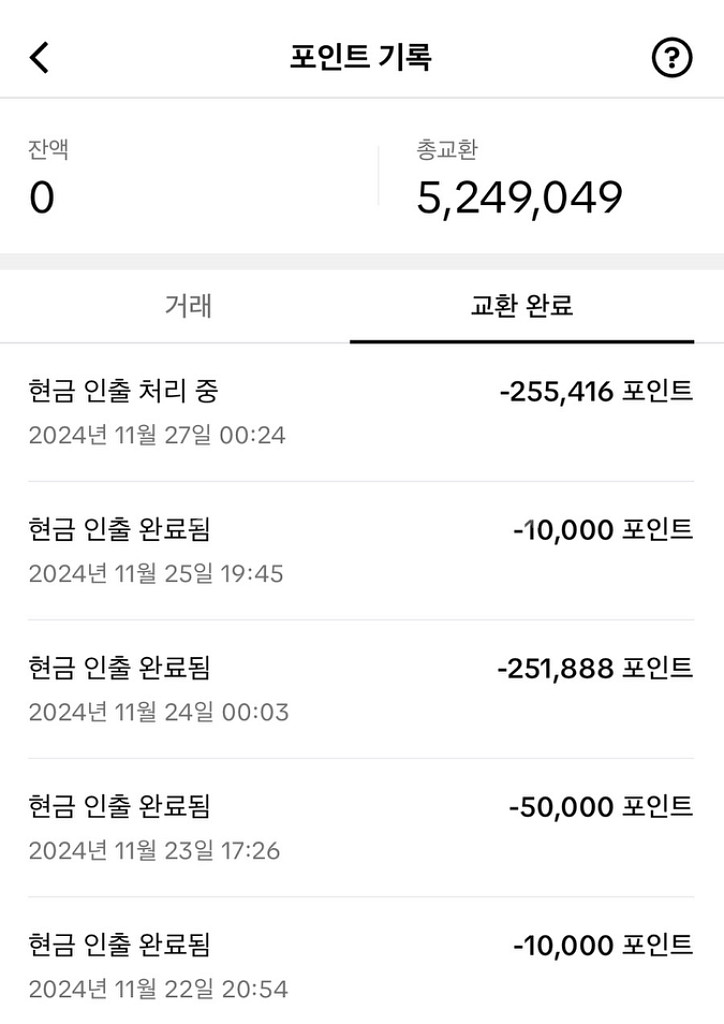
Task: Tap the 총교환 total 5,249,049
Action: pyautogui.click(x=519, y=198)
